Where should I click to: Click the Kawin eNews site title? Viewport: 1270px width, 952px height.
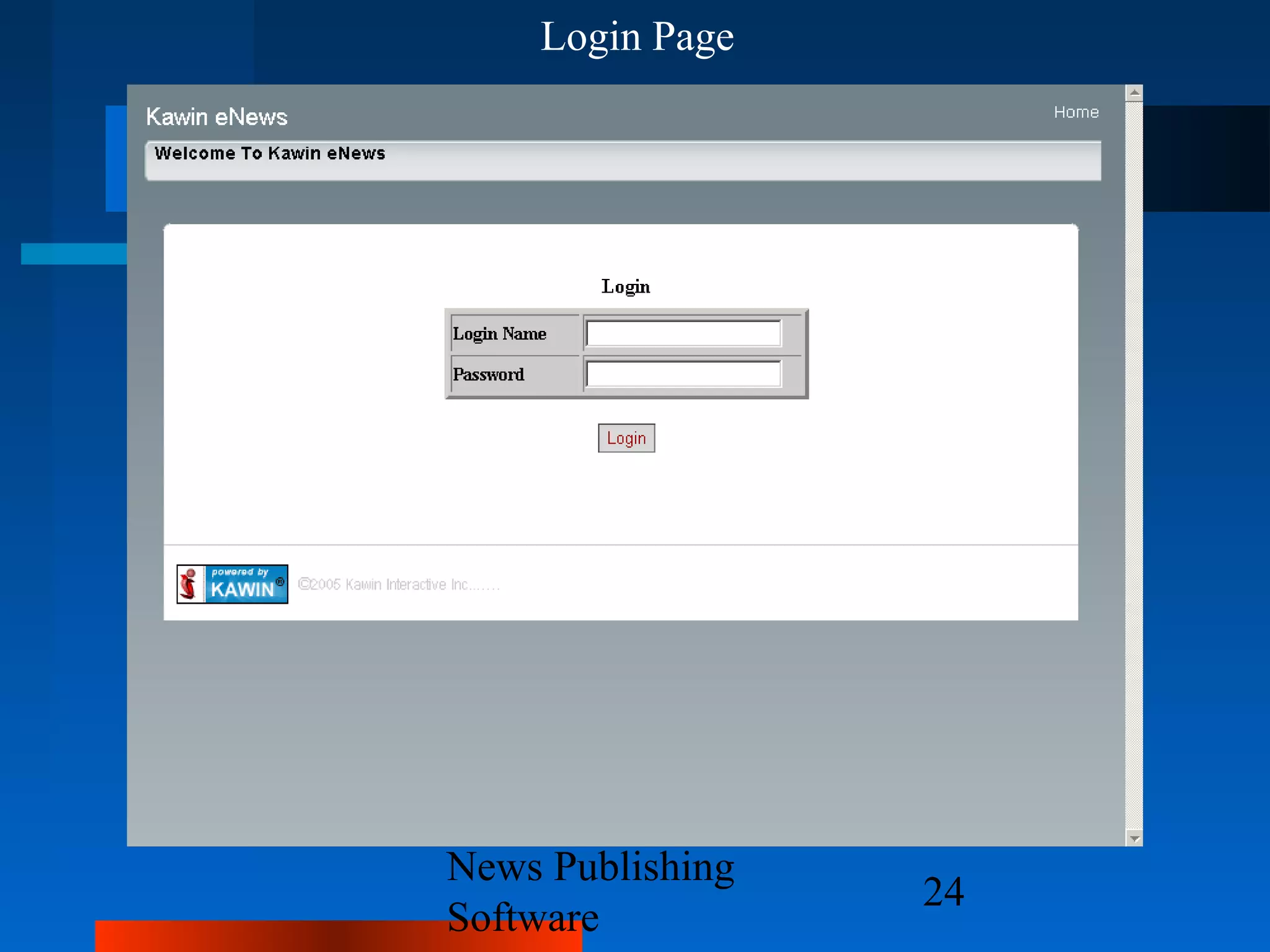pyautogui.click(x=217, y=117)
